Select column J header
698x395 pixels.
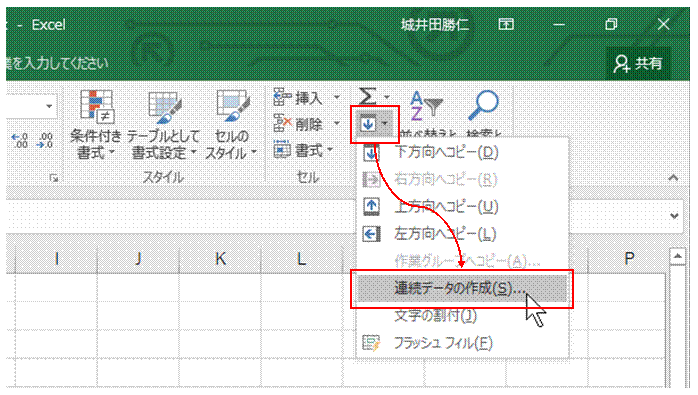tap(138, 259)
